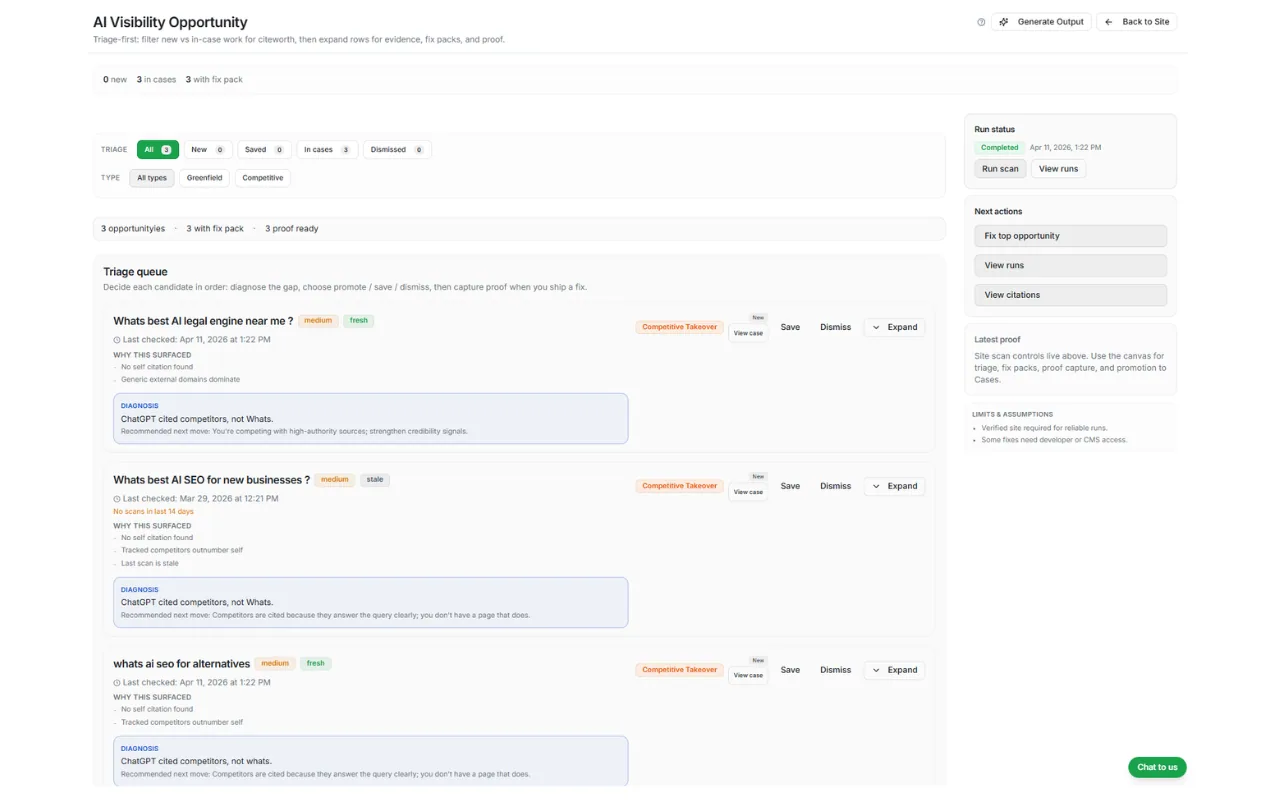Click the Run scan button

(1000, 169)
